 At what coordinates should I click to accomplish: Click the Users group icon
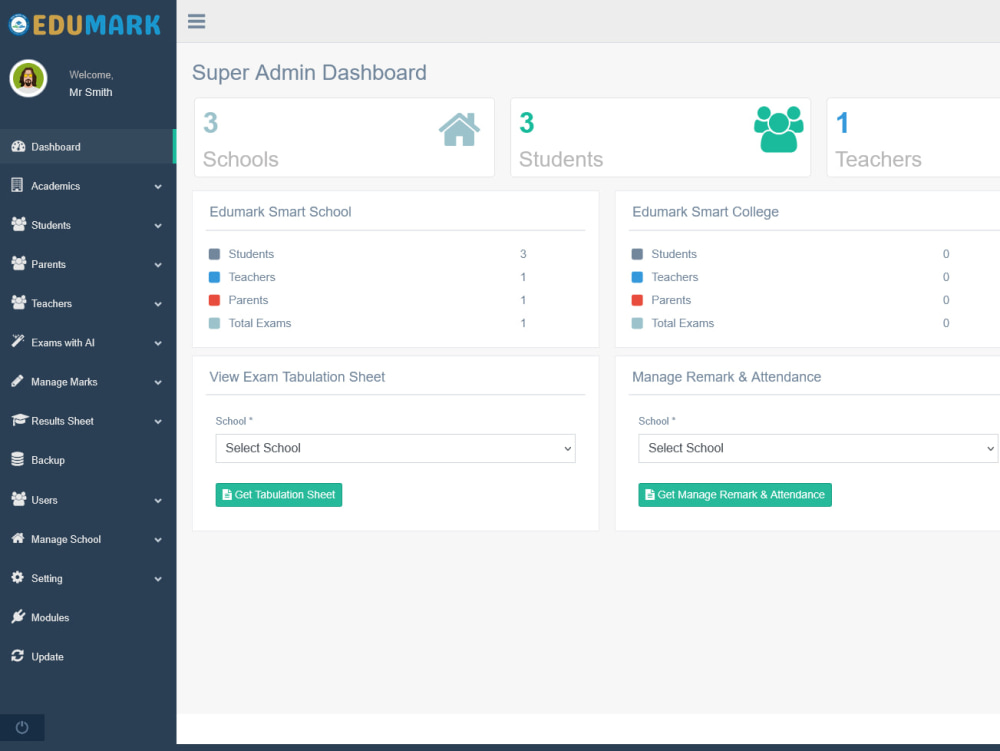[18, 499]
